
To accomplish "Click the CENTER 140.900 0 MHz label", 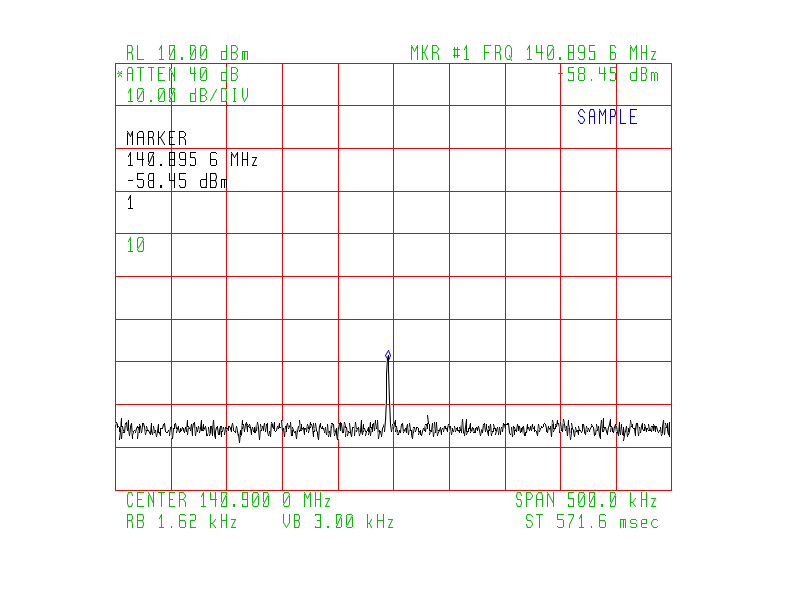I will click(229, 500).
